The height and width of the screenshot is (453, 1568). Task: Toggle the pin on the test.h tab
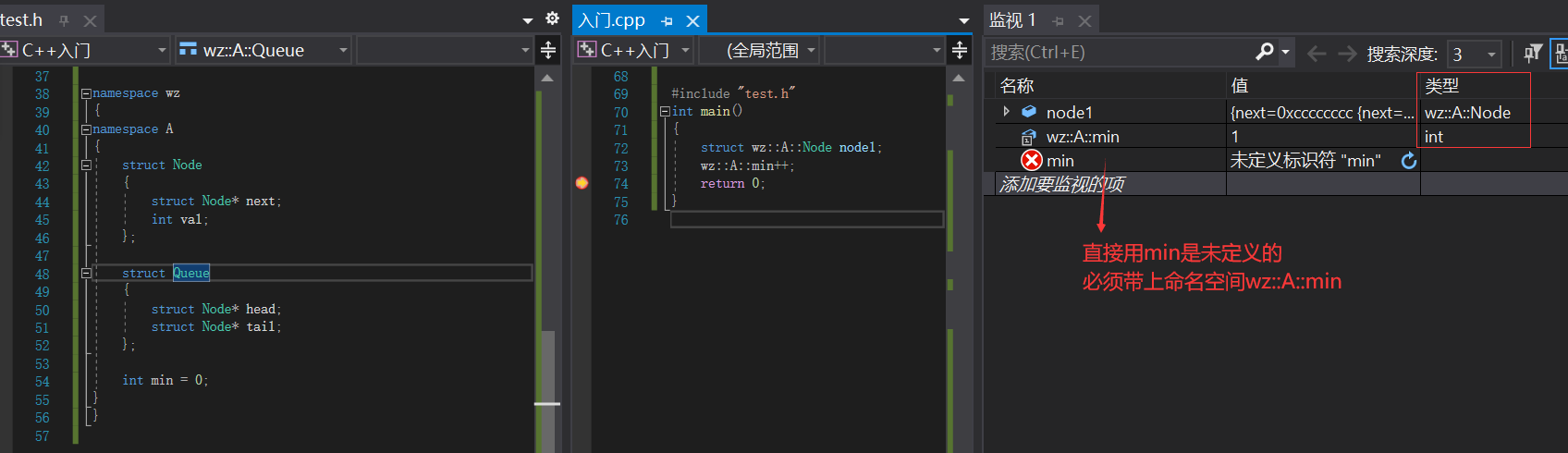[x=64, y=20]
